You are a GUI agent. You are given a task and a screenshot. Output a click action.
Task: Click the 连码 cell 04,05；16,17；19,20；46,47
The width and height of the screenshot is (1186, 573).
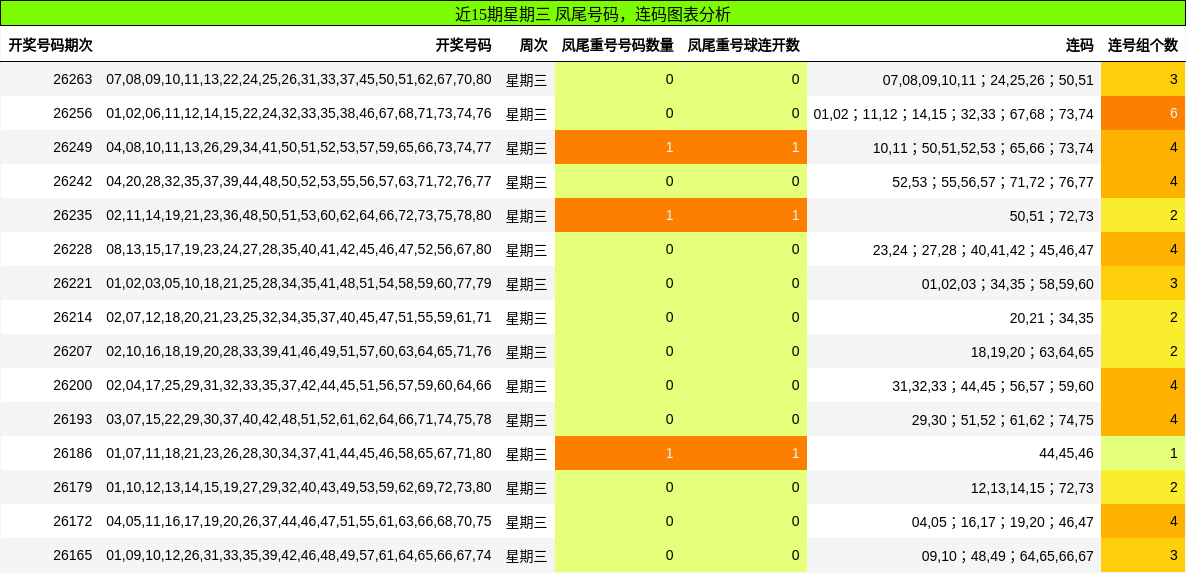pyautogui.click(x=1003, y=522)
